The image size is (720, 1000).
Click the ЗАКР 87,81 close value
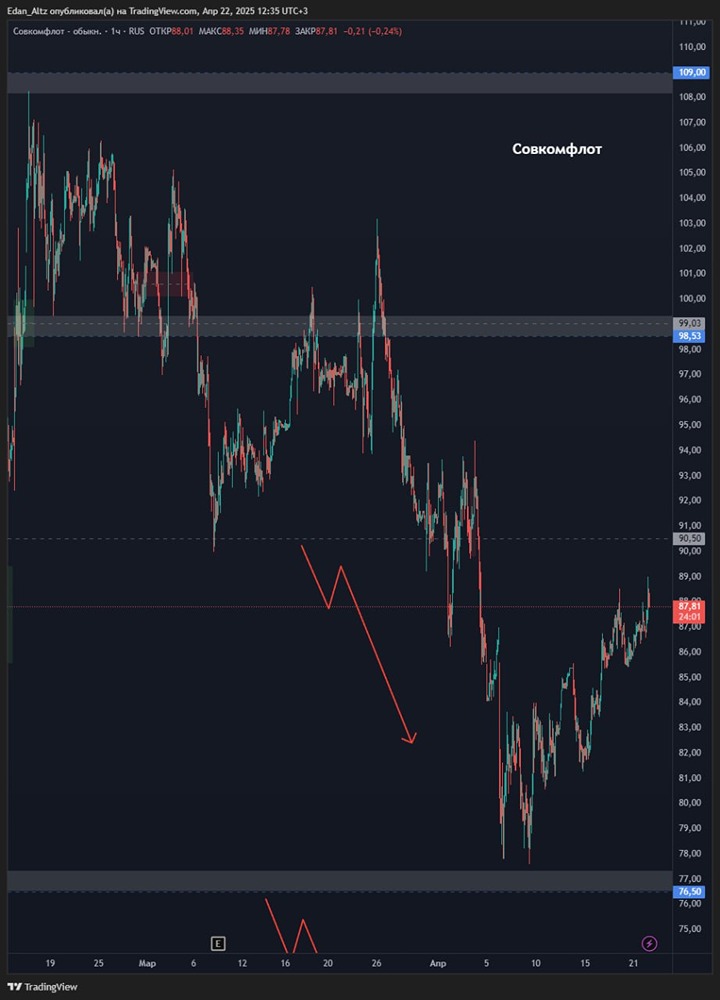[x=316, y=31]
